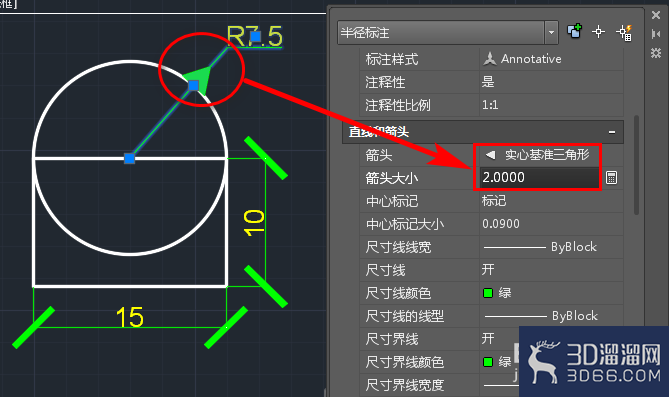Screen dimensions: 669x397
Task: Collapse the 直线和箭头 section
Action: 612,132
